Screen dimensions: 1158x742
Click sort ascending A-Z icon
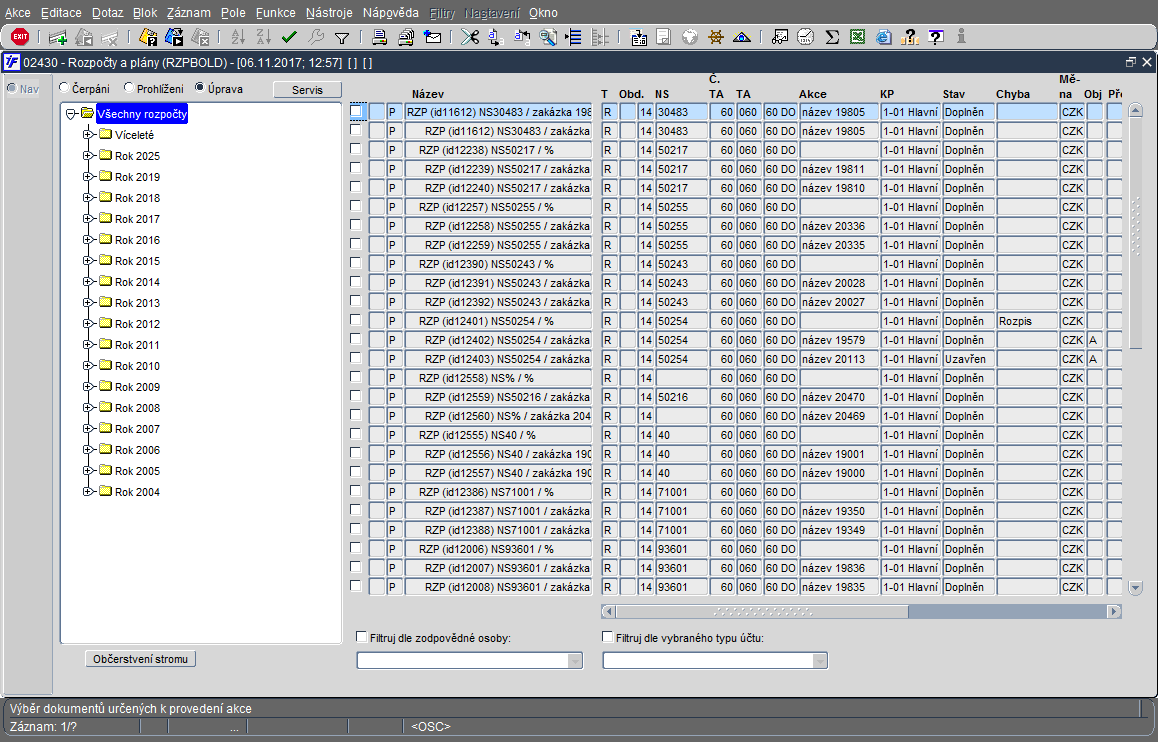click(238, 37)
